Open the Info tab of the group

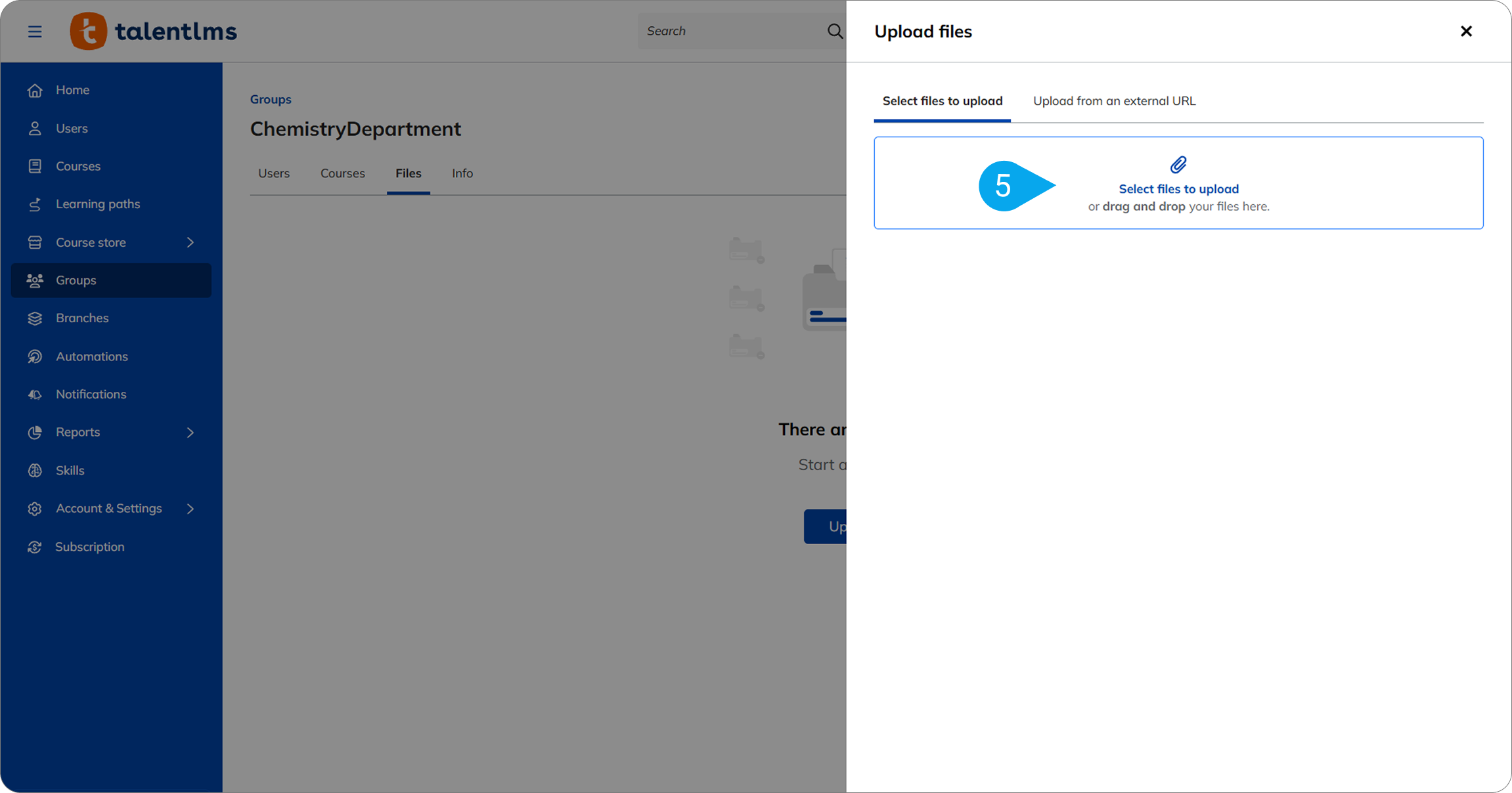(462, 173)
